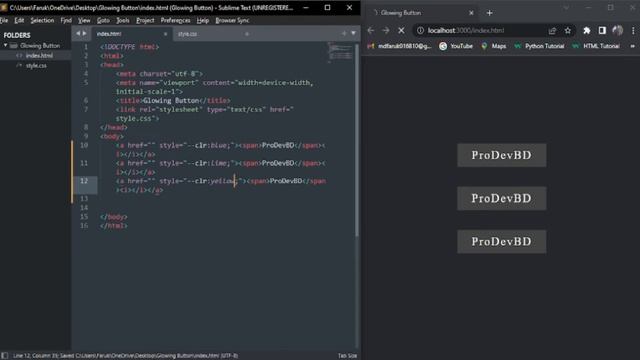Close the index.html editor tab

coord(165,34)
